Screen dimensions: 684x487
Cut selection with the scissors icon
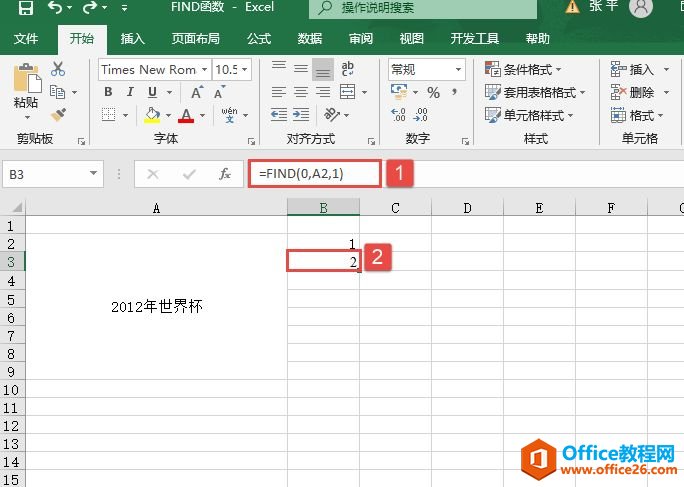58,69
